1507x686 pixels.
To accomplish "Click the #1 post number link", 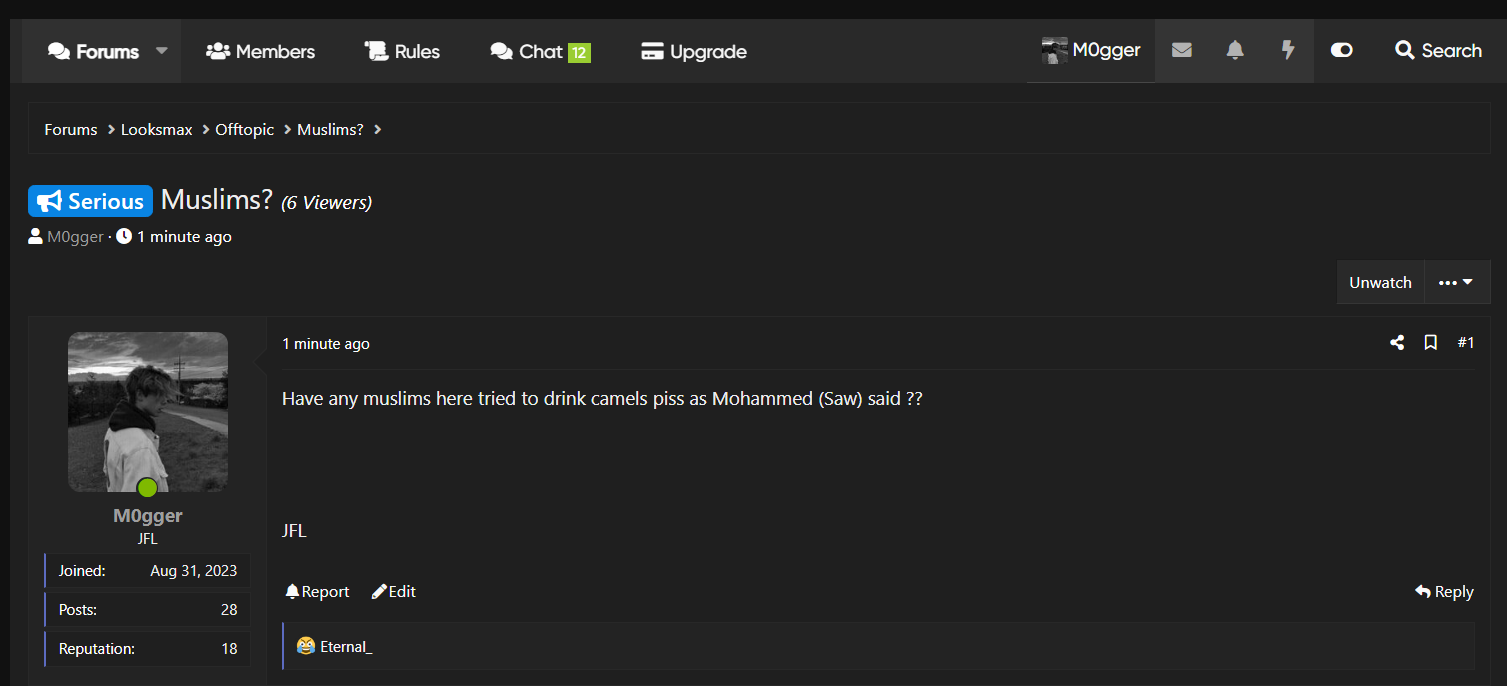I will pos(1466,343).
